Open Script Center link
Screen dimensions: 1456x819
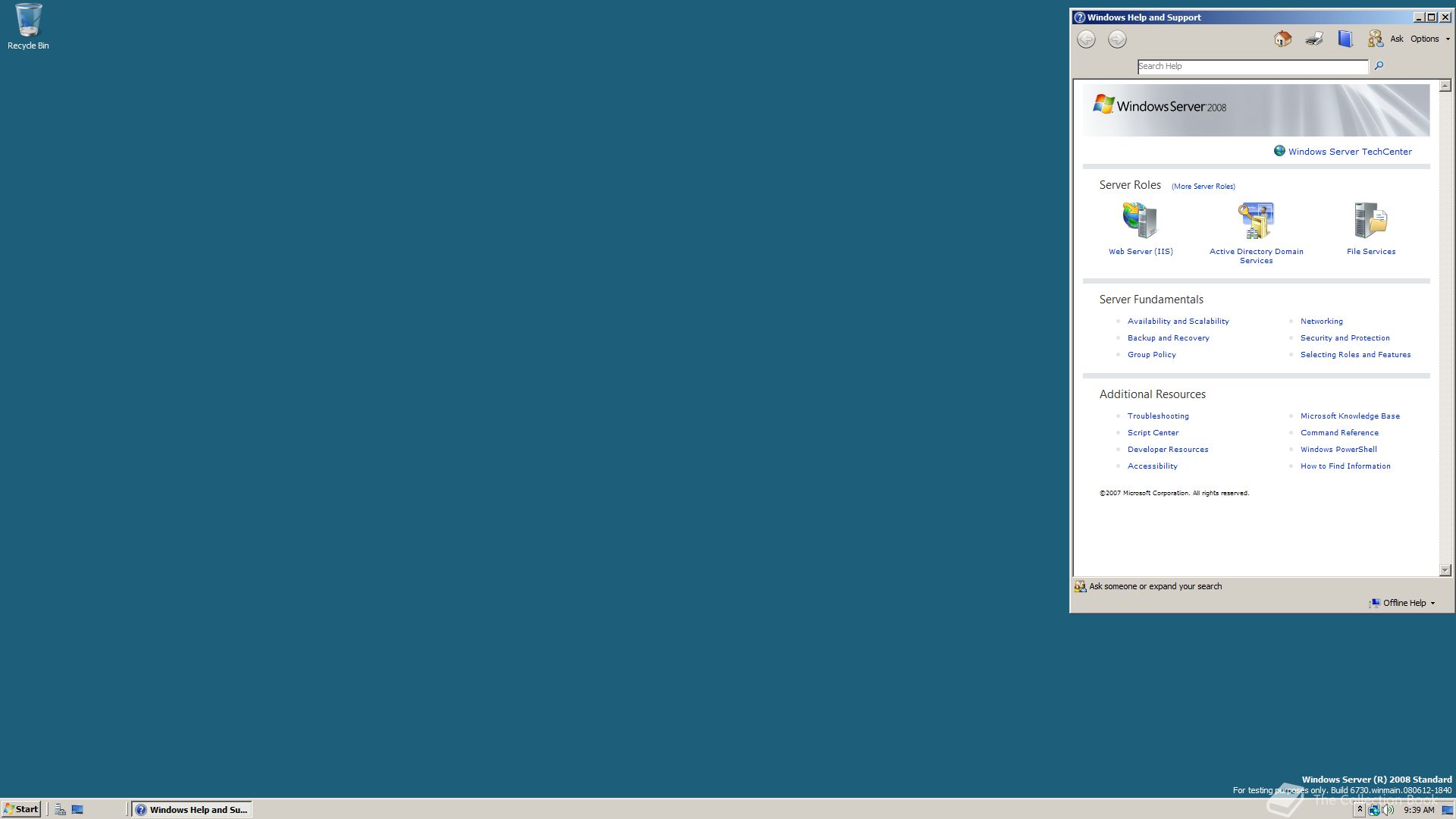(1153, 433)
